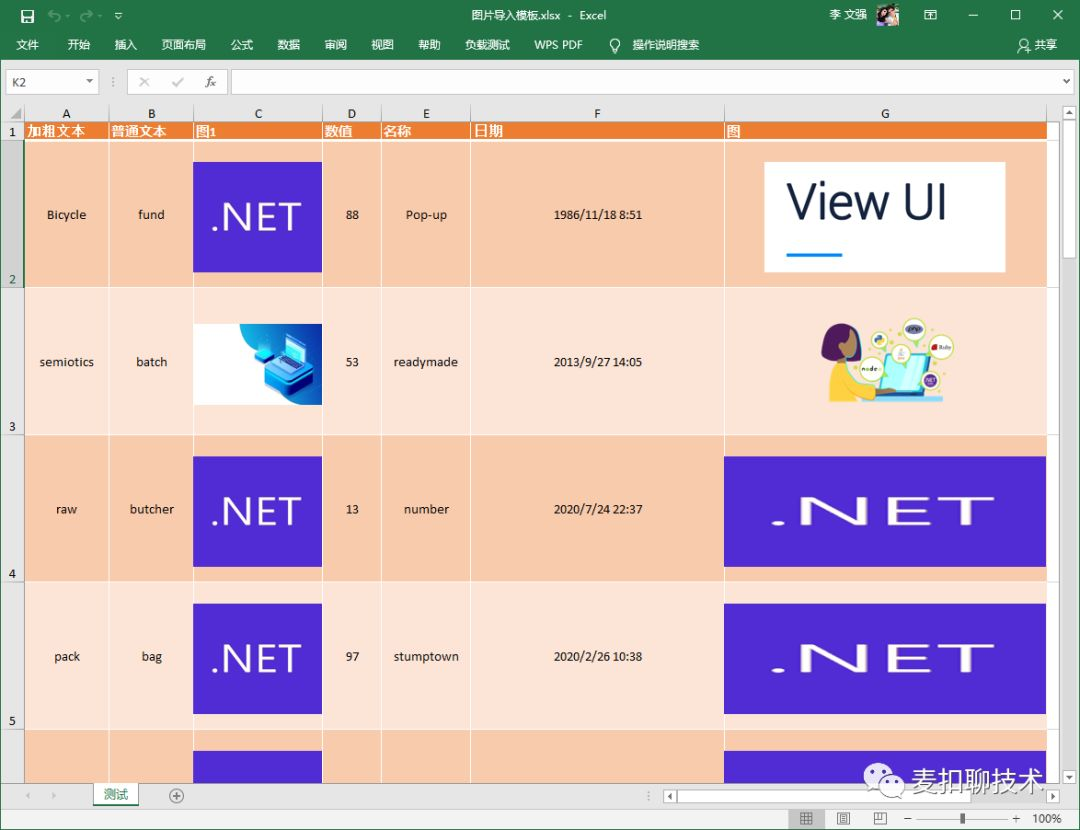Click header cell 日期
The image size is (1080, 830).
point(597,131)
